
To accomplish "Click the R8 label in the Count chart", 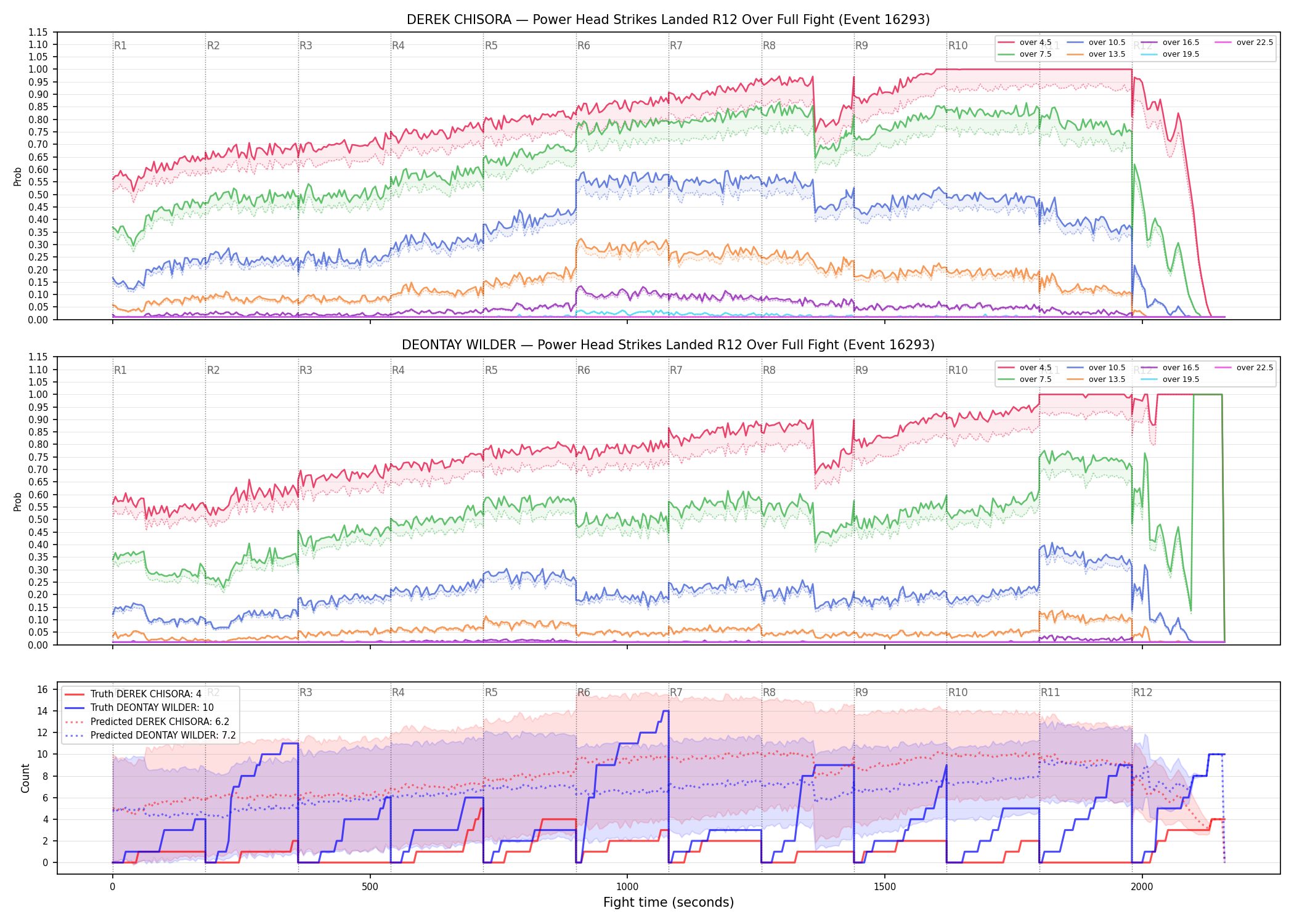I will (769, 692).
